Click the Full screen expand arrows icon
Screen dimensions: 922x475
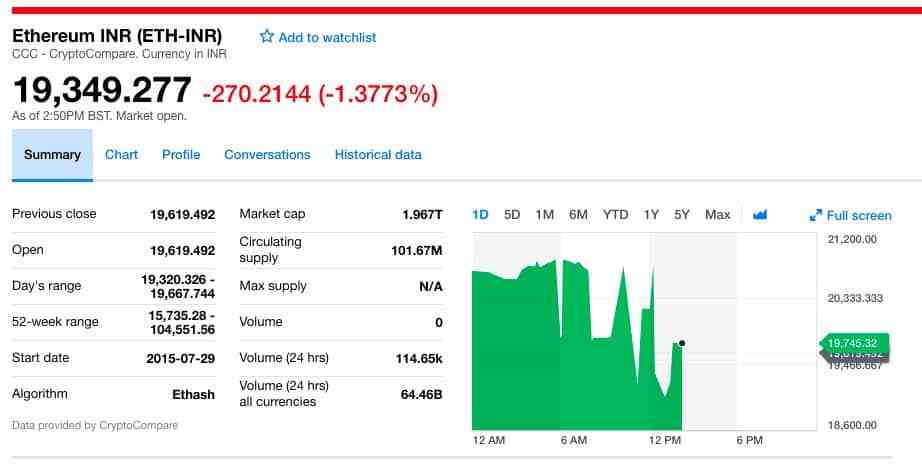tap(816, 215)
